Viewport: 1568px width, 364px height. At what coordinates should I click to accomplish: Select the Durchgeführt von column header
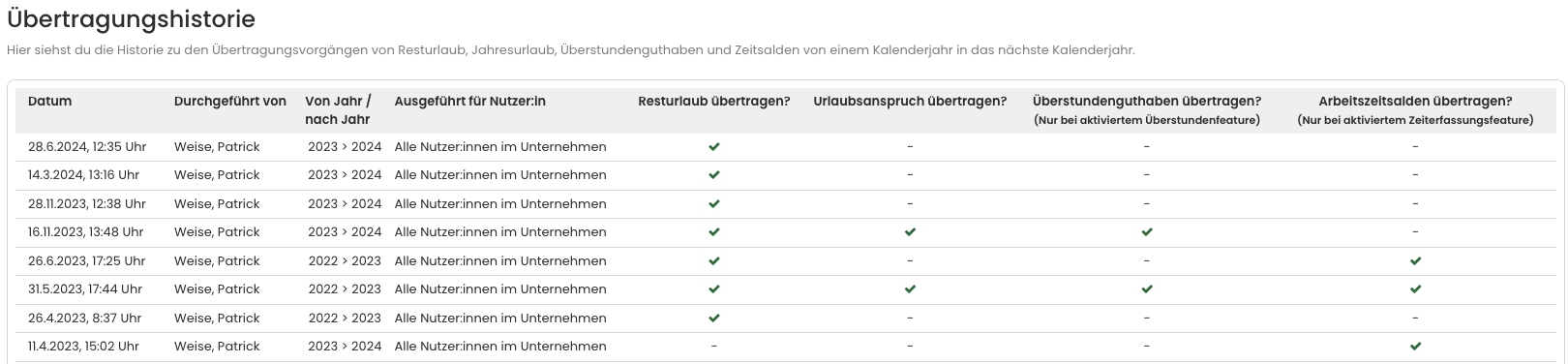[230, 101]
